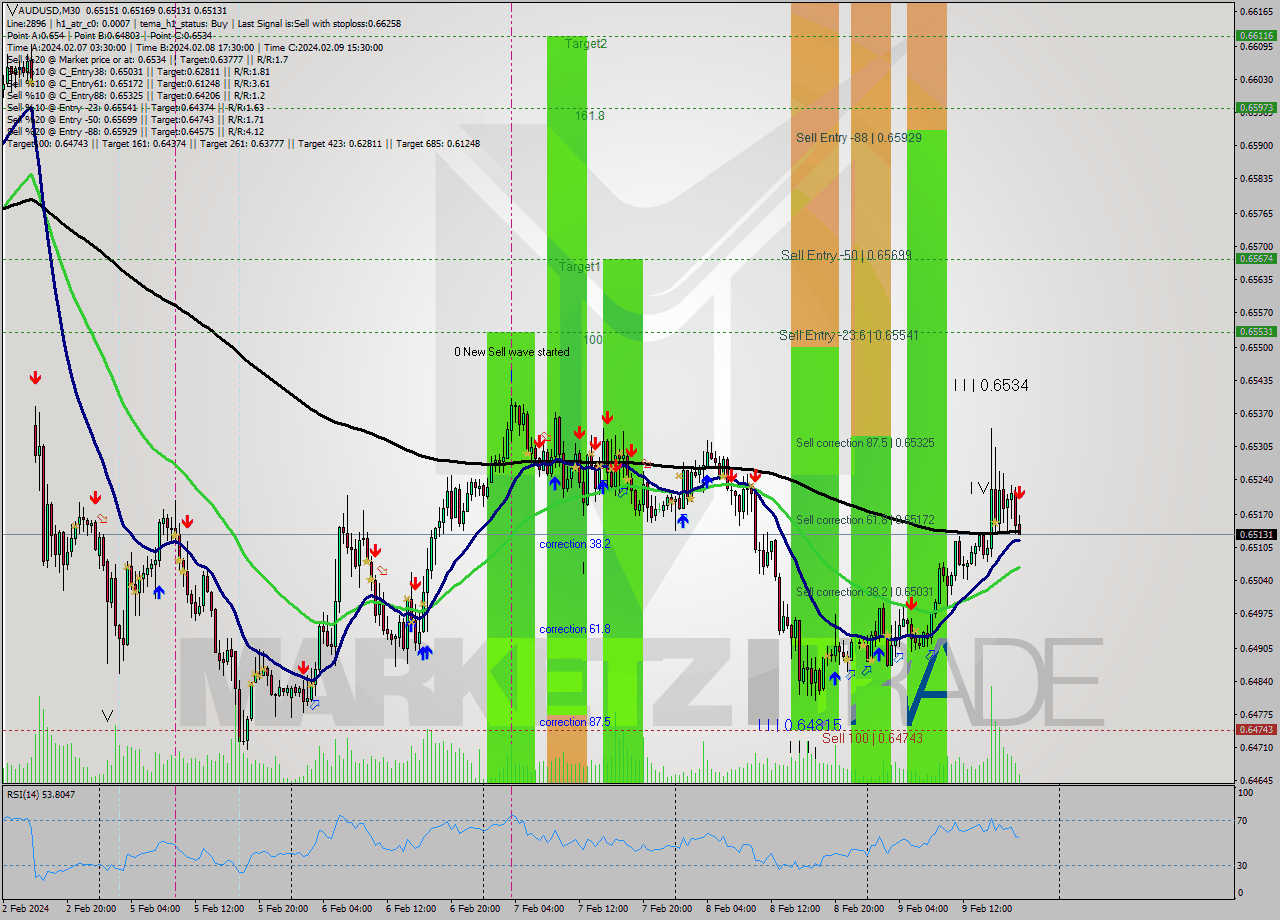Click the 'I V' wave label near recent high

[x=979, y=488]
